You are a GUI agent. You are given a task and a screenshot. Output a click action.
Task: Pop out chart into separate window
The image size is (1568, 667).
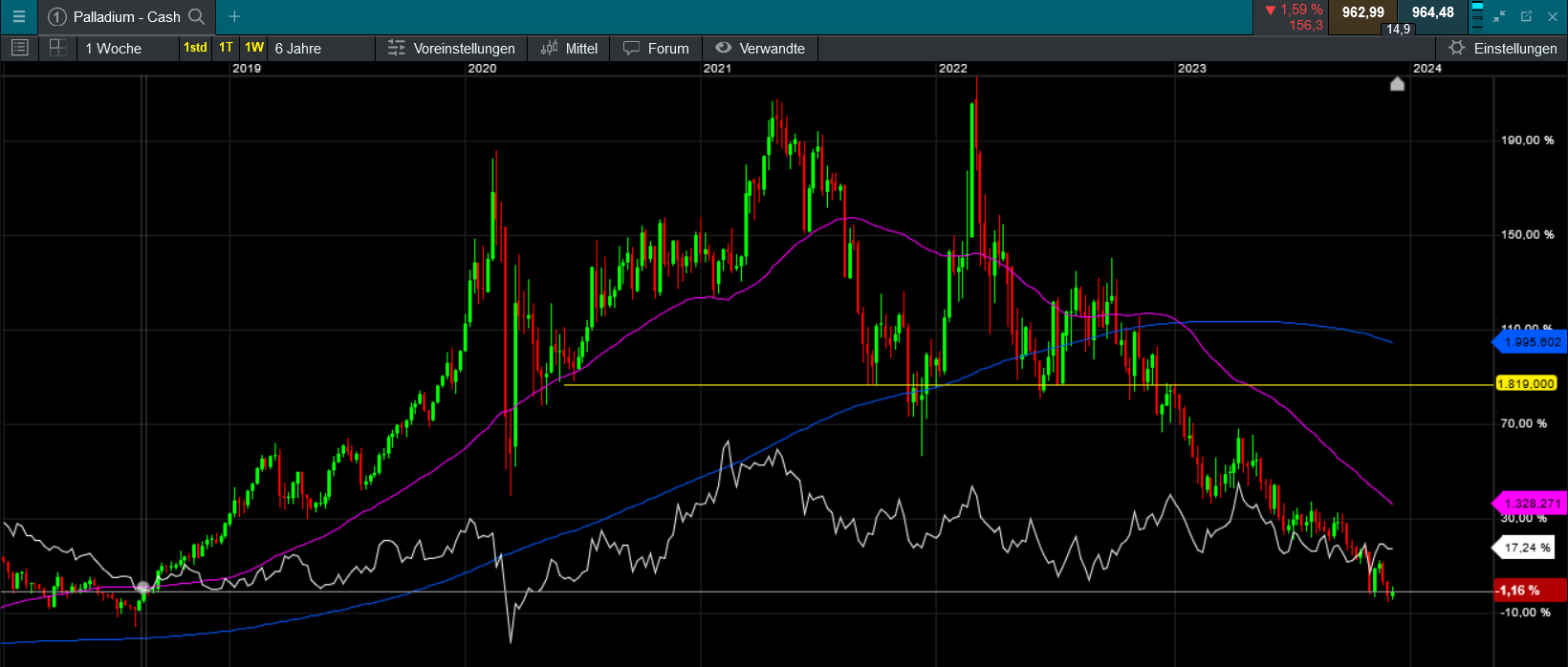1526,16
